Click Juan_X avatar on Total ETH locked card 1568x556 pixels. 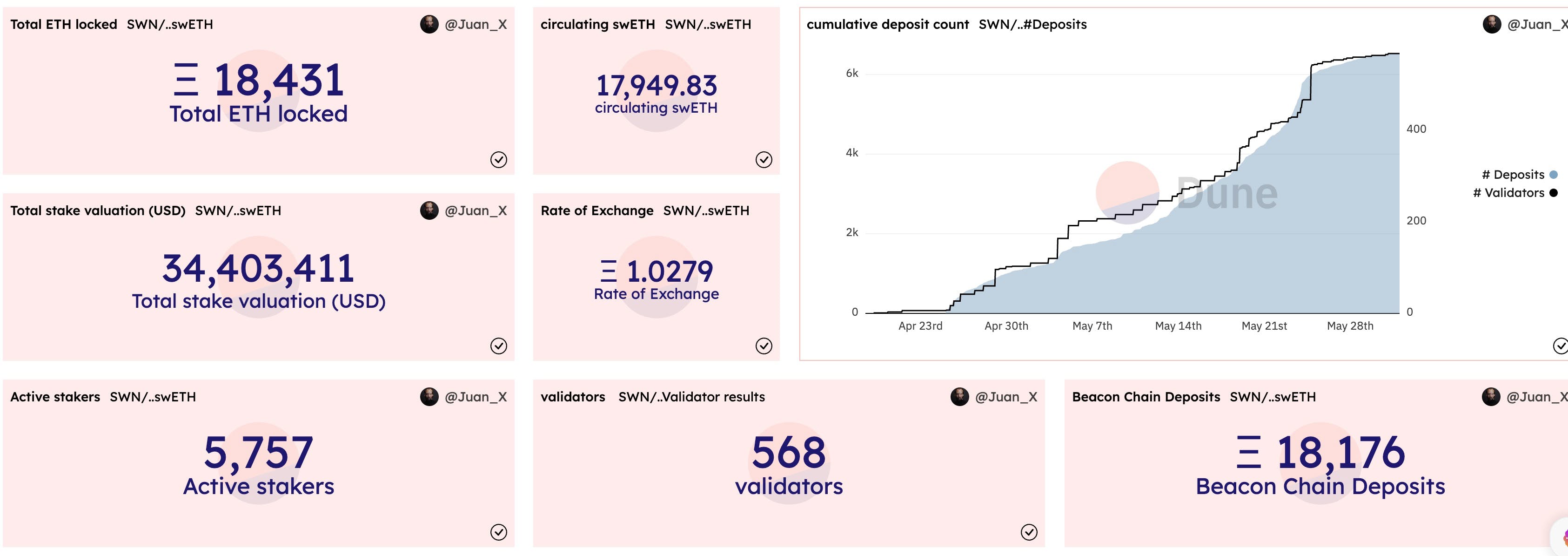click(x=429, y=24)
